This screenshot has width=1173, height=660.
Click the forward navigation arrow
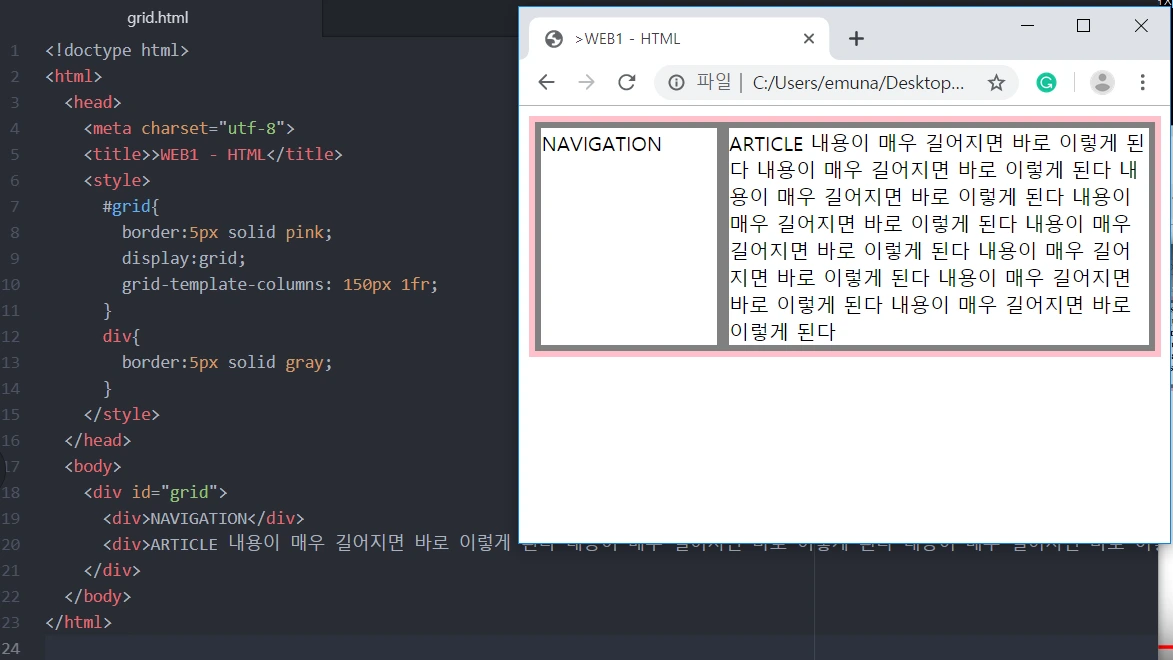(x=586, y=82)
